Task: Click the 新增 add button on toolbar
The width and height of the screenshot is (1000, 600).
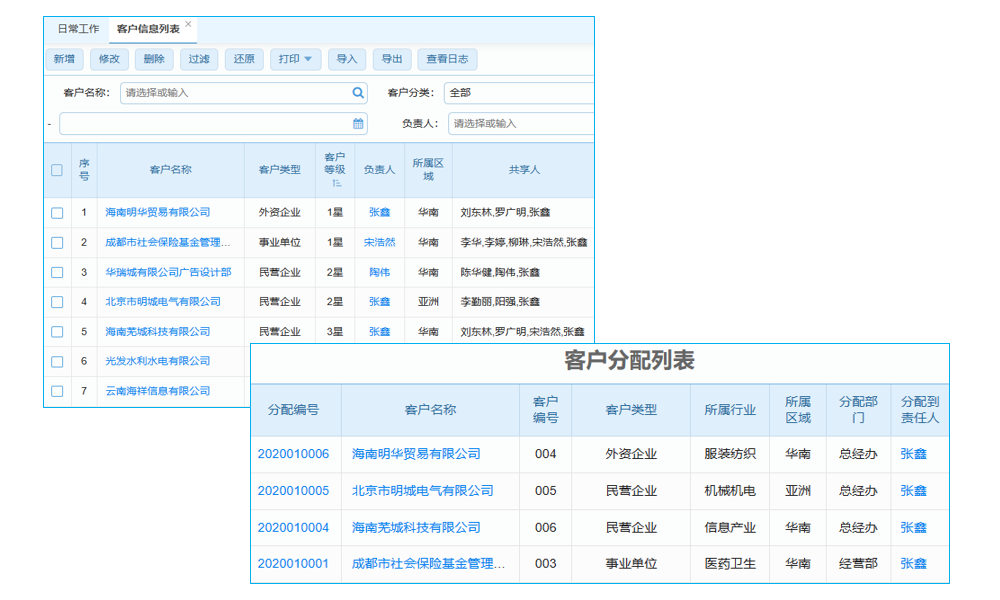Action: click(64, 59)
